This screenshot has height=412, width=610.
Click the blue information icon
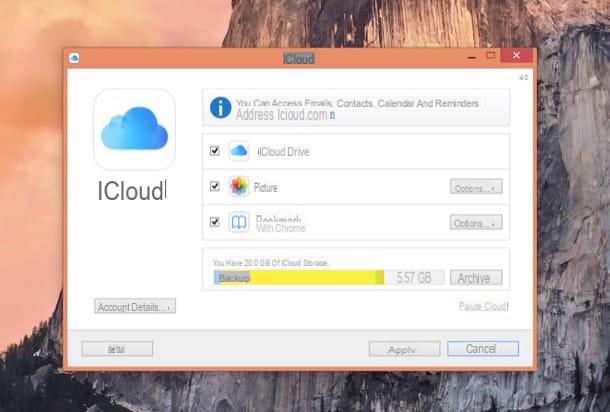[221, 107]
